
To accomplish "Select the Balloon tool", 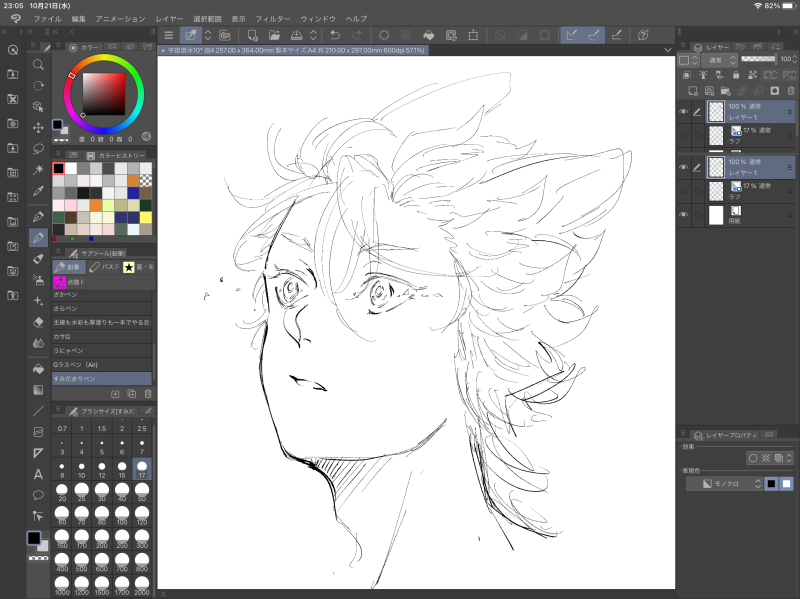I will 38,495.
